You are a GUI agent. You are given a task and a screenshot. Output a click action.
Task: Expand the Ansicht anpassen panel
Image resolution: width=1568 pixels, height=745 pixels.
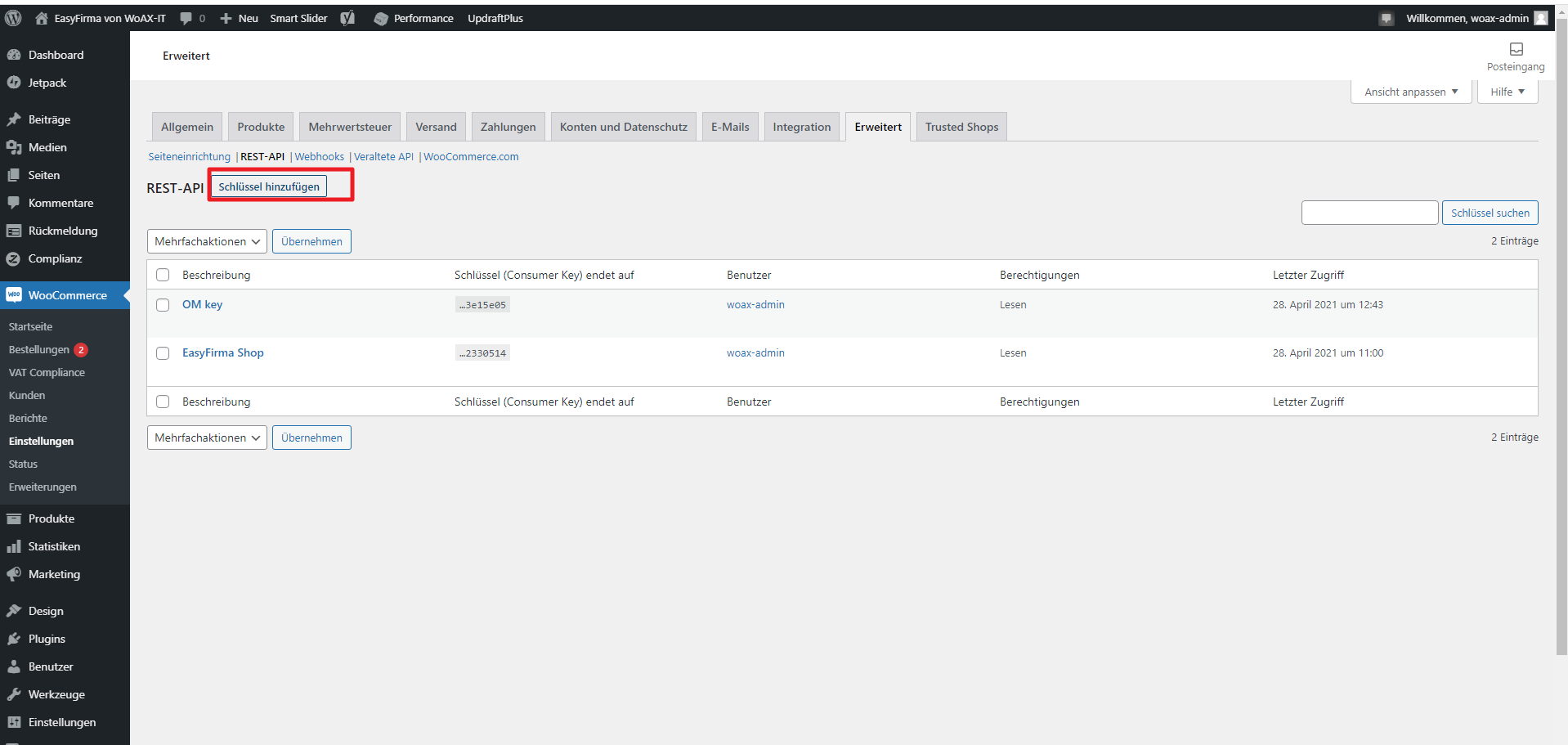(x=1410, y=92)
